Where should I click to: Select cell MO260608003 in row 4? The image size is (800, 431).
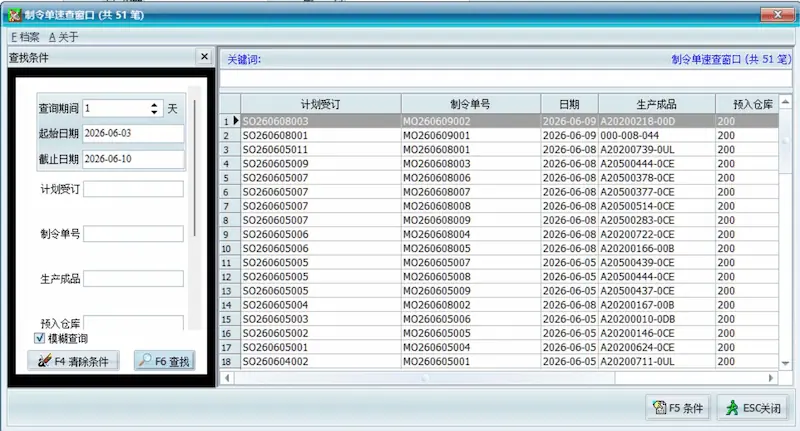coord(470,164)
